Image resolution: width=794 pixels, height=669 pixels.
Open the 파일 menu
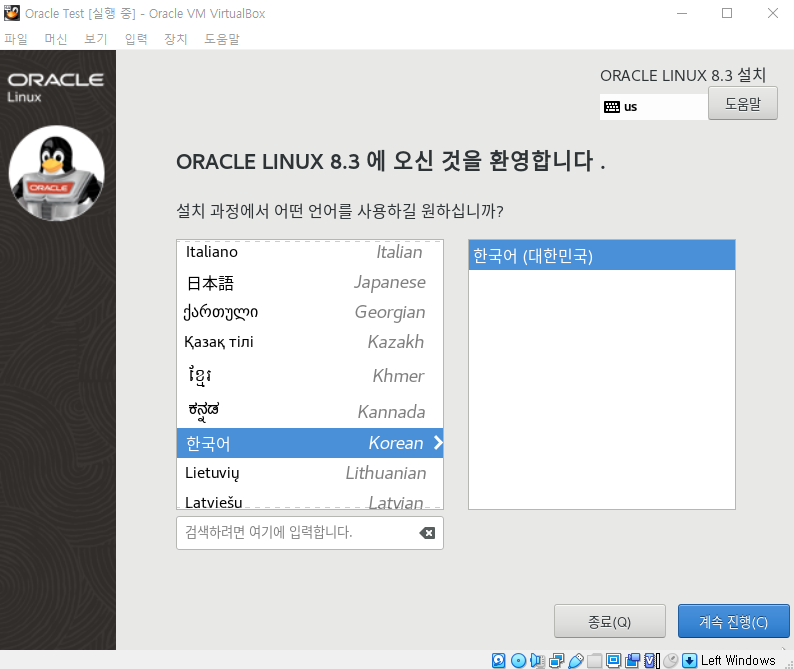16,39
